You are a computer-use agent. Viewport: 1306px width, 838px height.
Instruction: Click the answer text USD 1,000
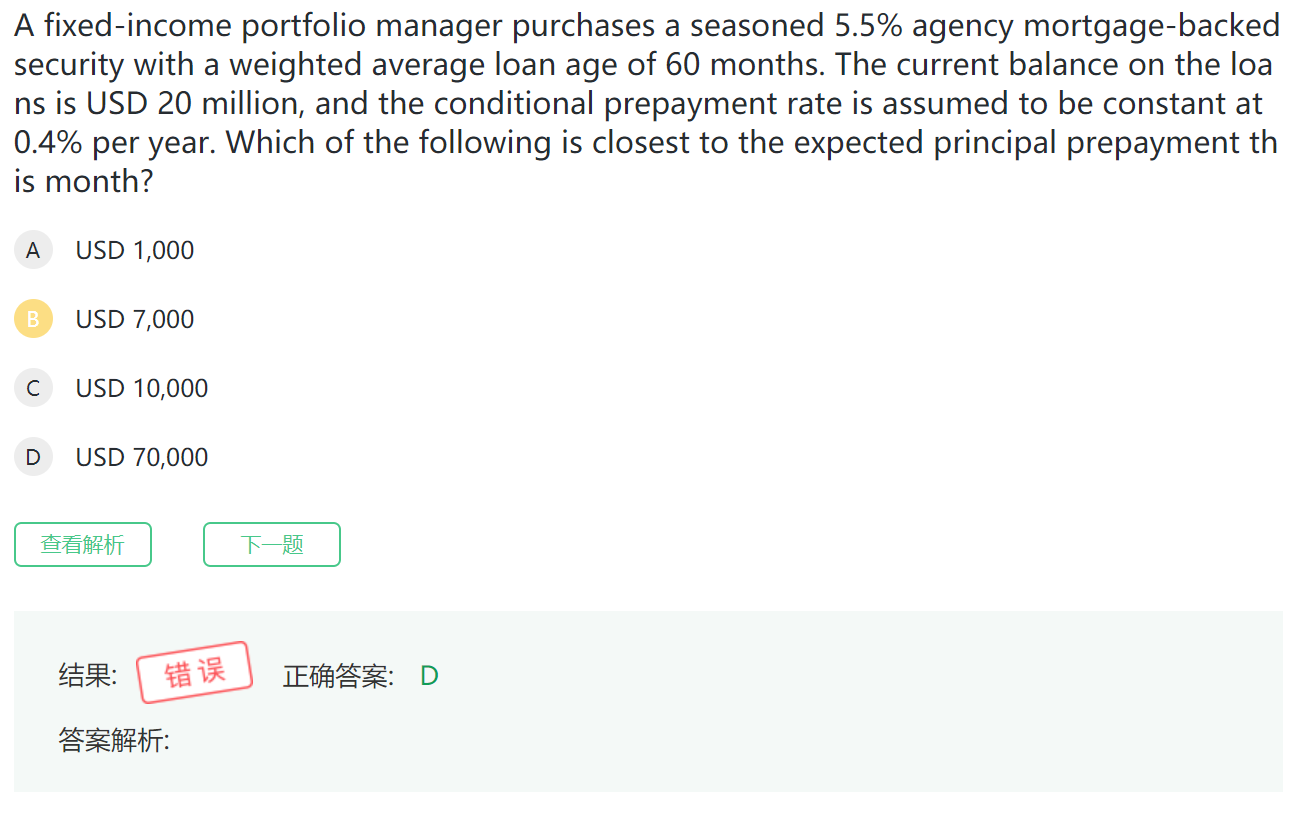135,250
